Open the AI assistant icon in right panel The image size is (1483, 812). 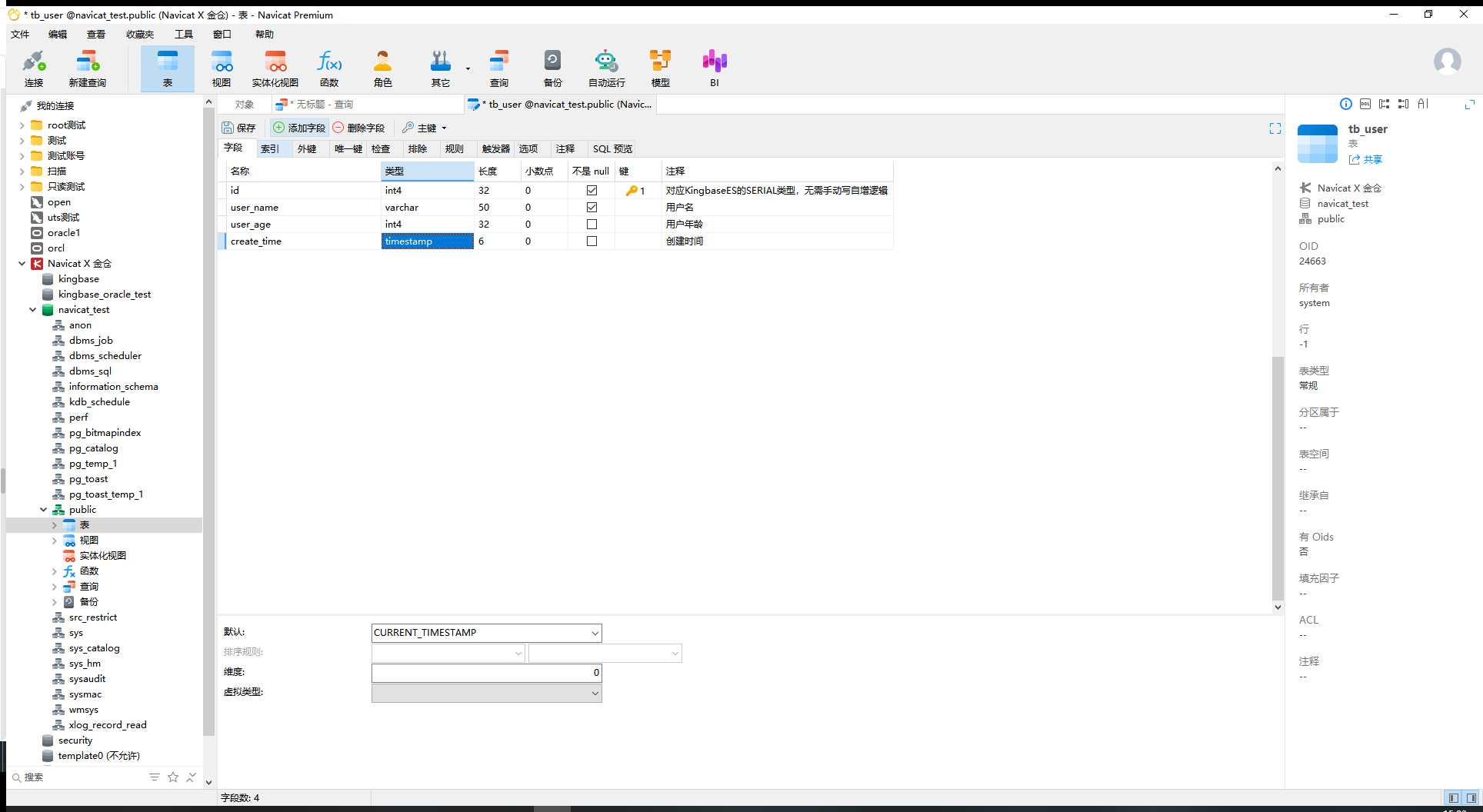[1423, 105]
